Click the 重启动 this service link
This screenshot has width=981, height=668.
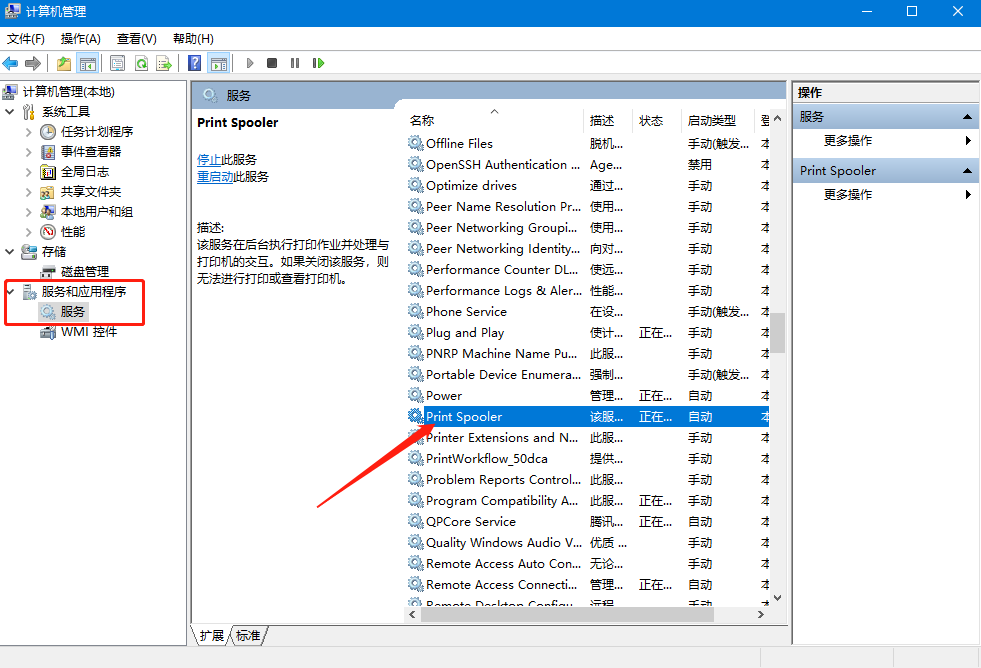[215, 177]
